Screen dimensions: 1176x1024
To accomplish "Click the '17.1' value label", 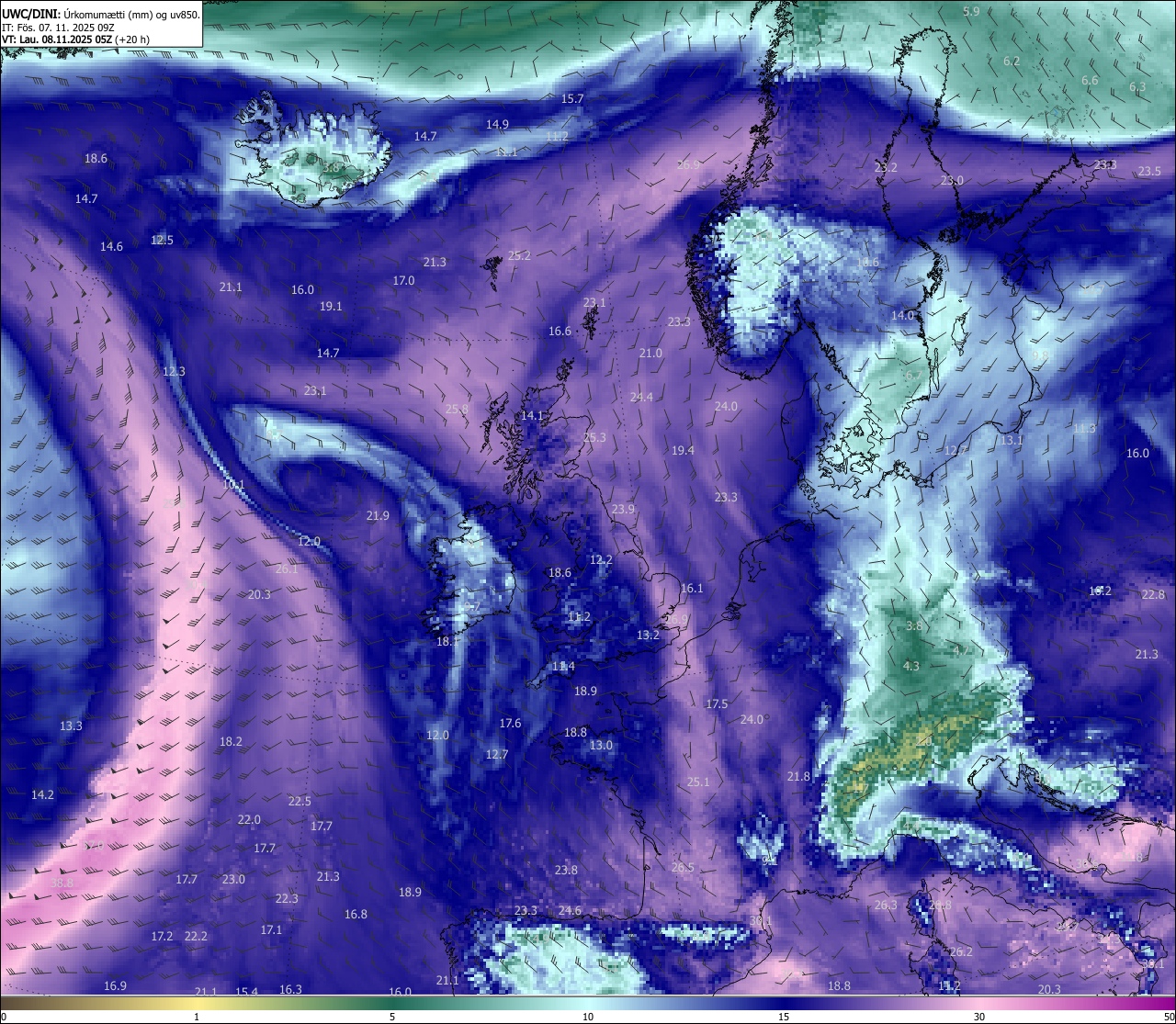I will coord(271,929).
